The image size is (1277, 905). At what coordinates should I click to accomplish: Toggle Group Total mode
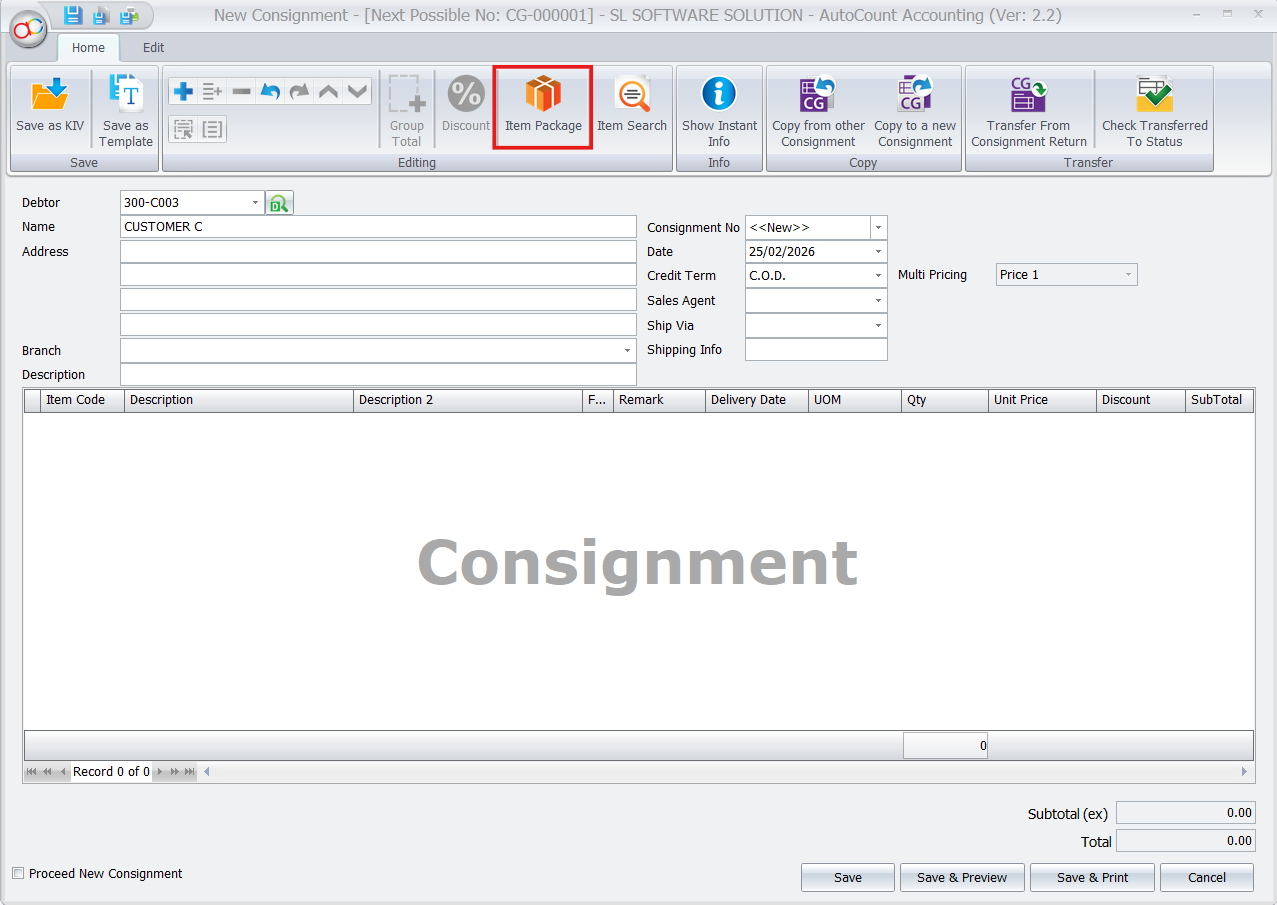click(x=406, y=105)
